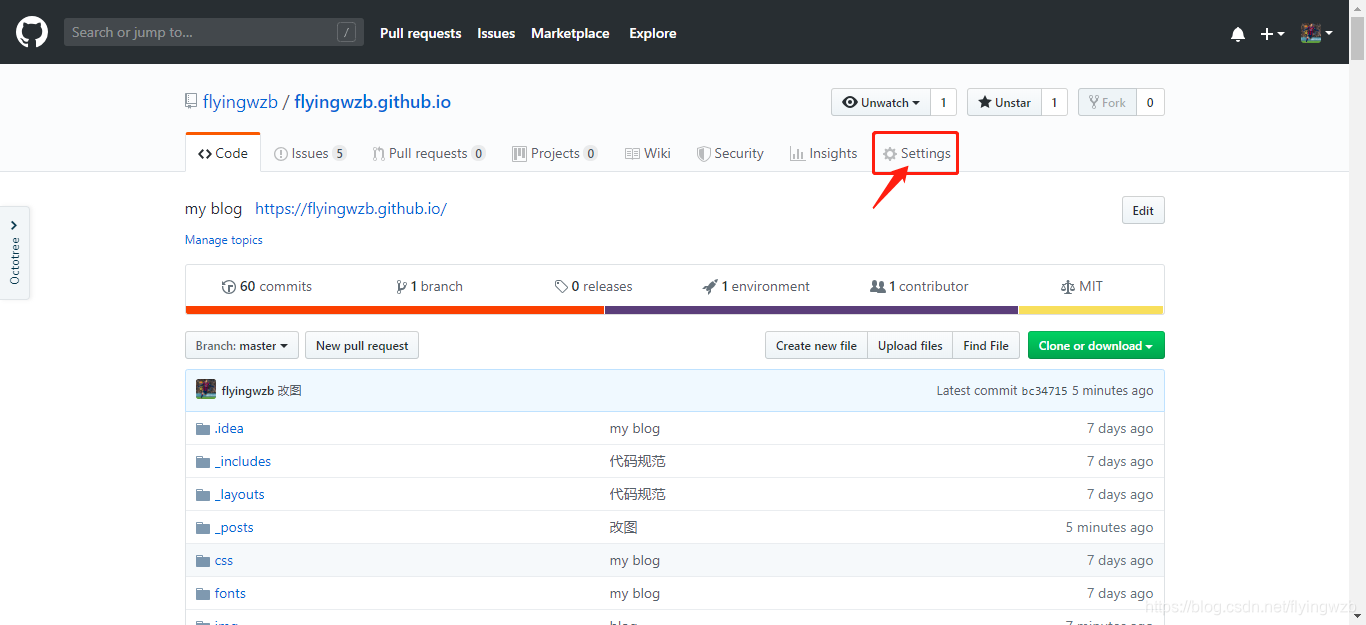Click the Unstar button

click(x=1005, y=102)
